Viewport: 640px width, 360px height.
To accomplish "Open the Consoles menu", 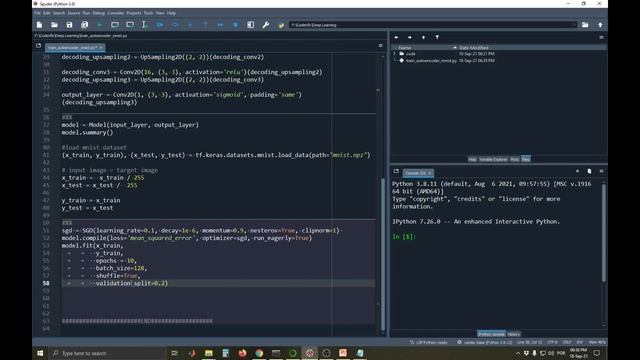I will [116, 13].
